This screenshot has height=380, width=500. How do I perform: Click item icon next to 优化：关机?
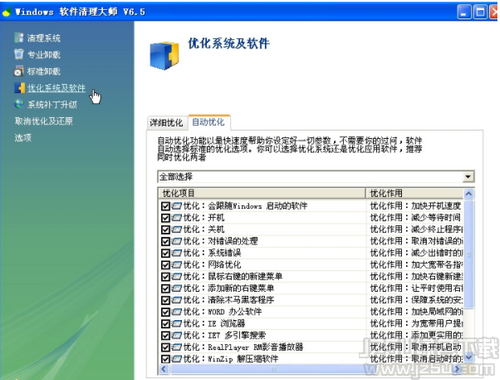point(177,229)
